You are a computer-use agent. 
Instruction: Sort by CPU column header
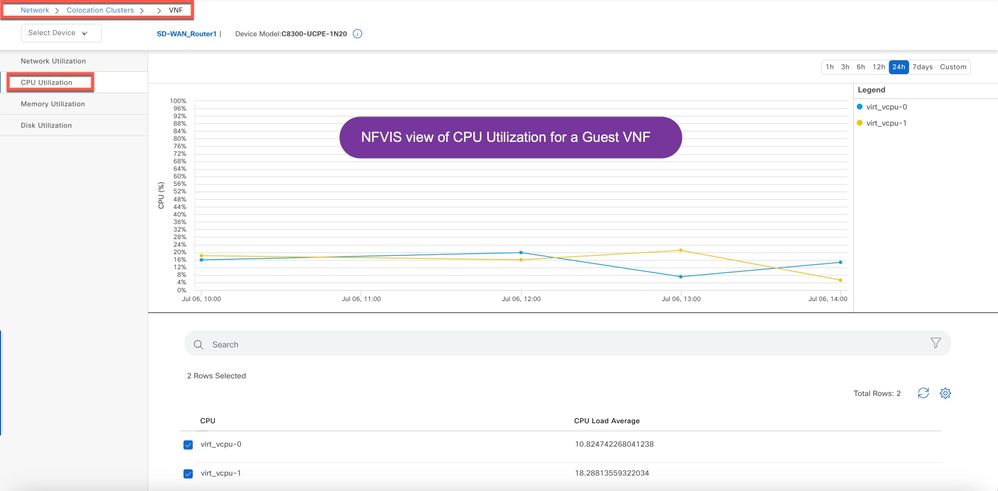[x=207, y=421]
